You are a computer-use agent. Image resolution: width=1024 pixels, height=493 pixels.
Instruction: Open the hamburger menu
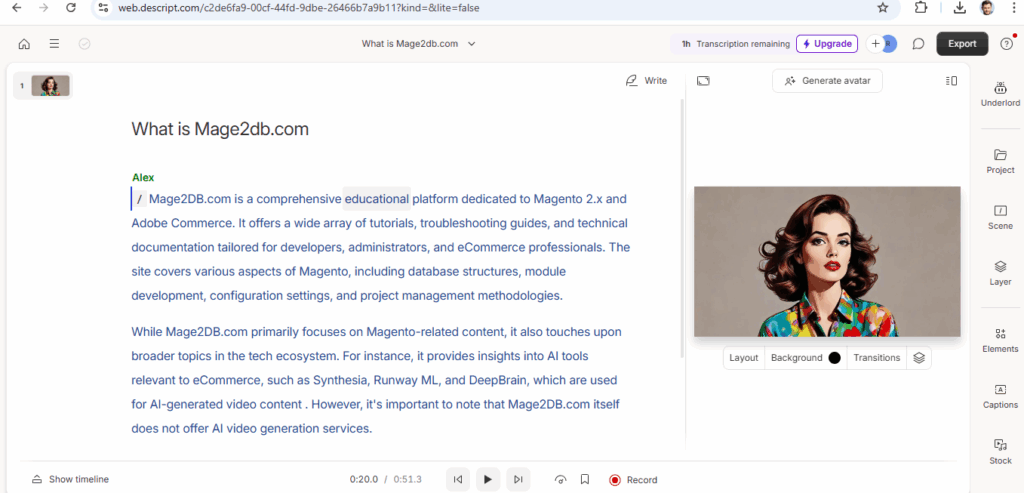click(54, 44)
